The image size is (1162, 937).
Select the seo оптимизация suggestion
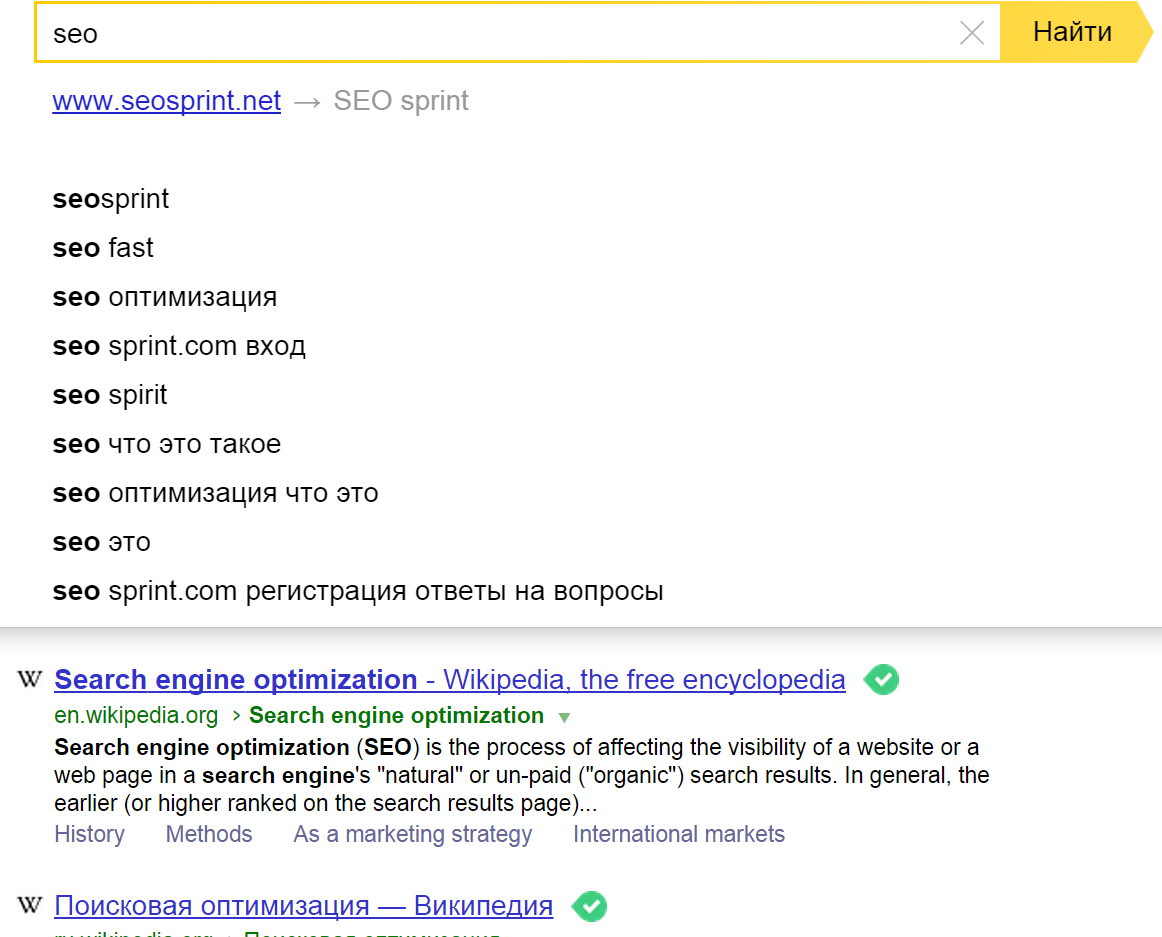(164, 297)
